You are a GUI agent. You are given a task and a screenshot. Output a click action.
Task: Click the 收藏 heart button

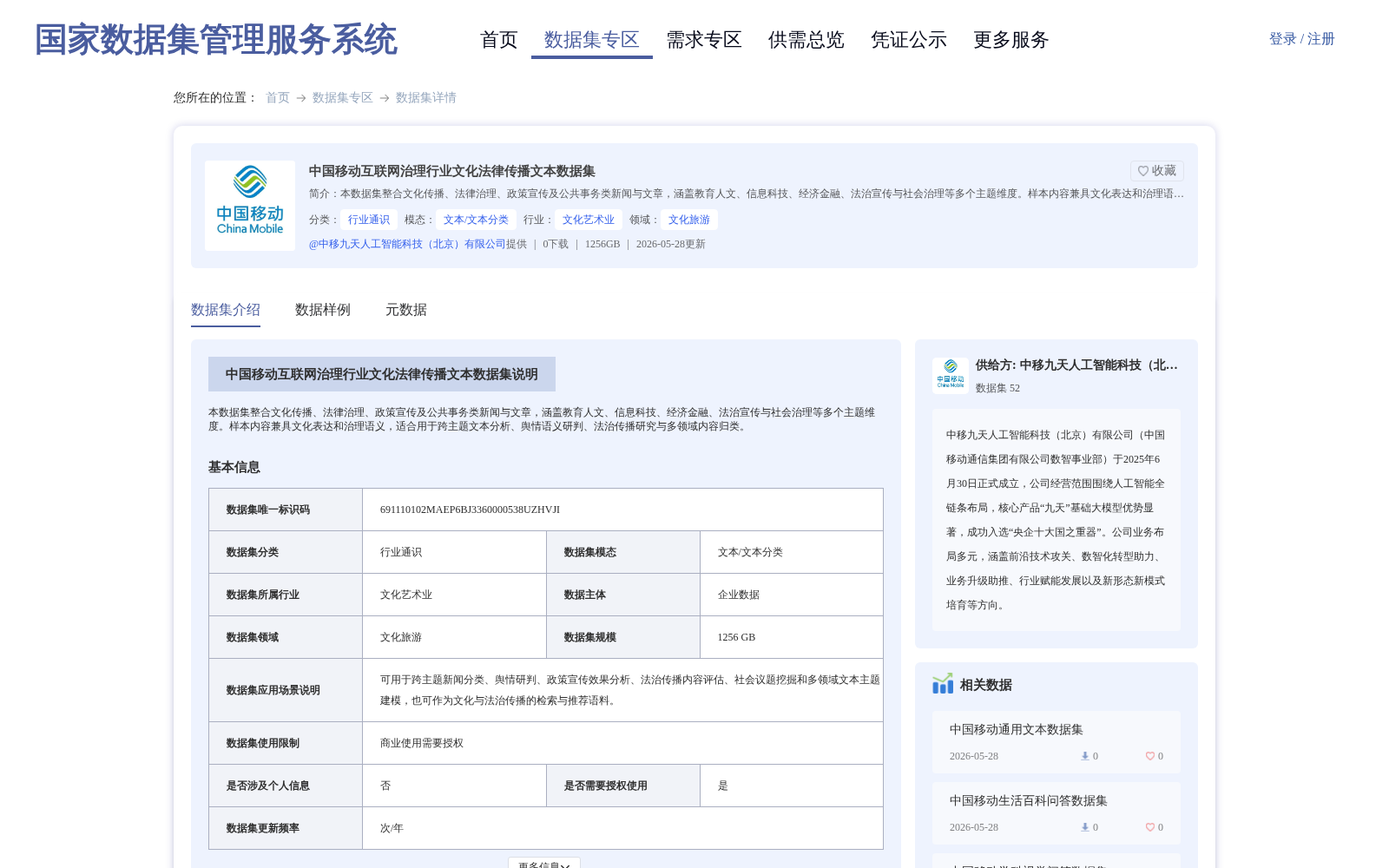point(1156,171)
